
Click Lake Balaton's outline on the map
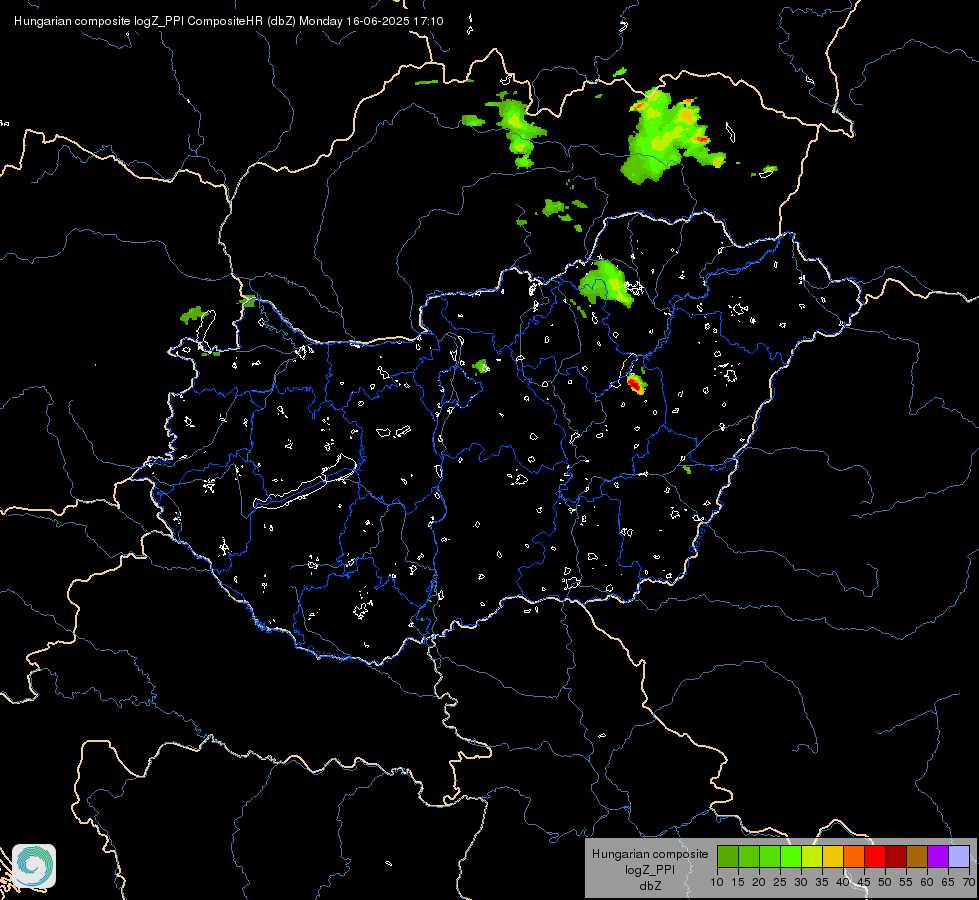[306, 483]
